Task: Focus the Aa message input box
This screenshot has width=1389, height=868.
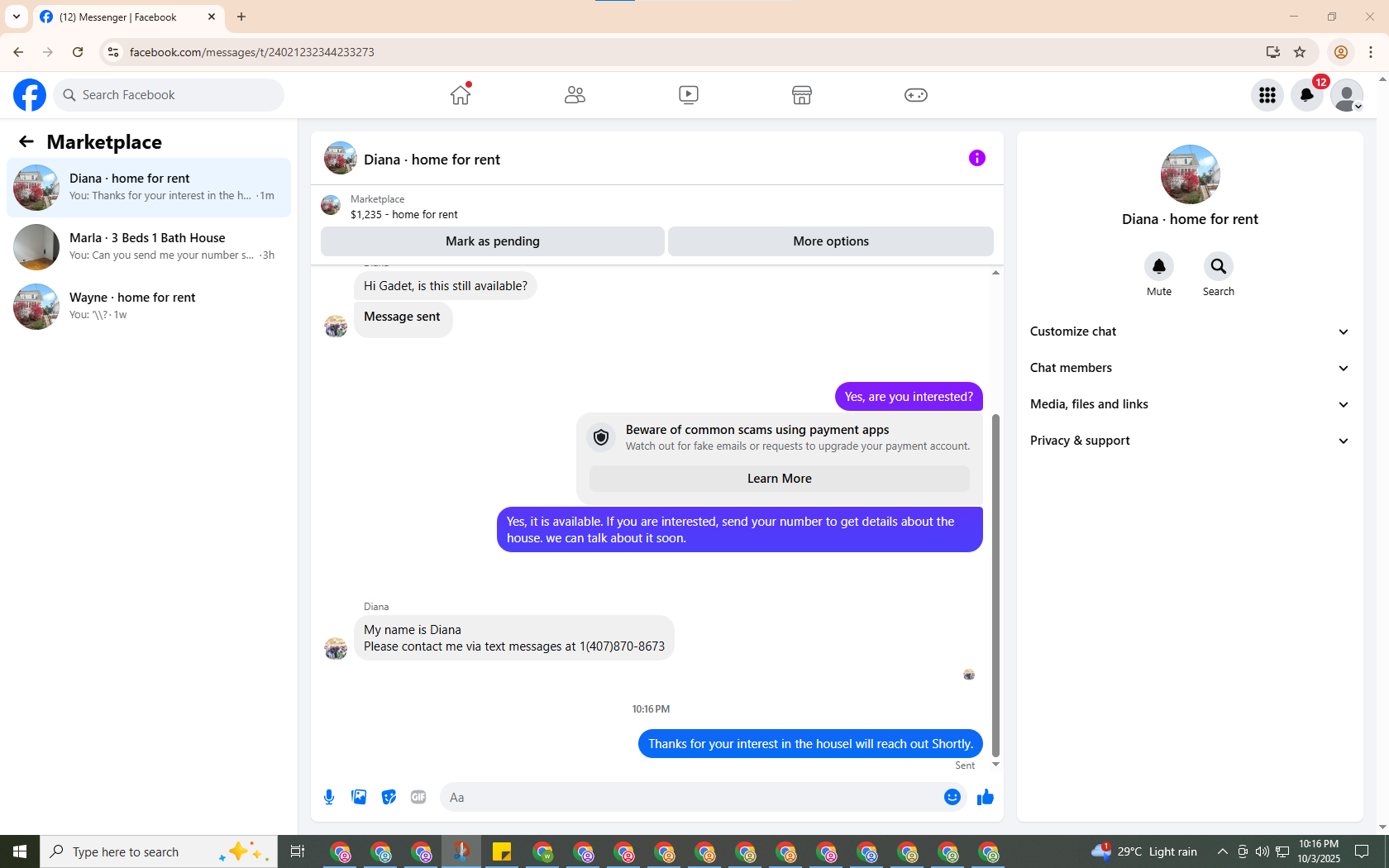Action: point(691,798)
